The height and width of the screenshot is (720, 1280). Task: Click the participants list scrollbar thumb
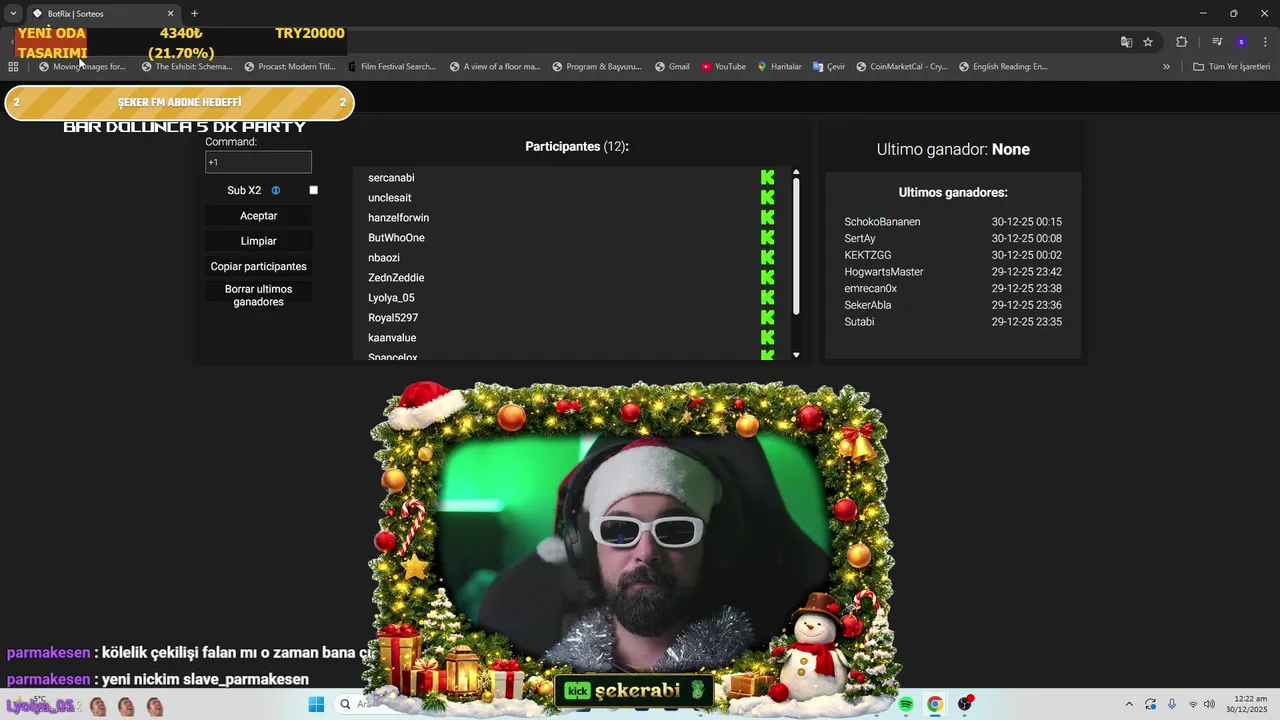tap(796, 247)
